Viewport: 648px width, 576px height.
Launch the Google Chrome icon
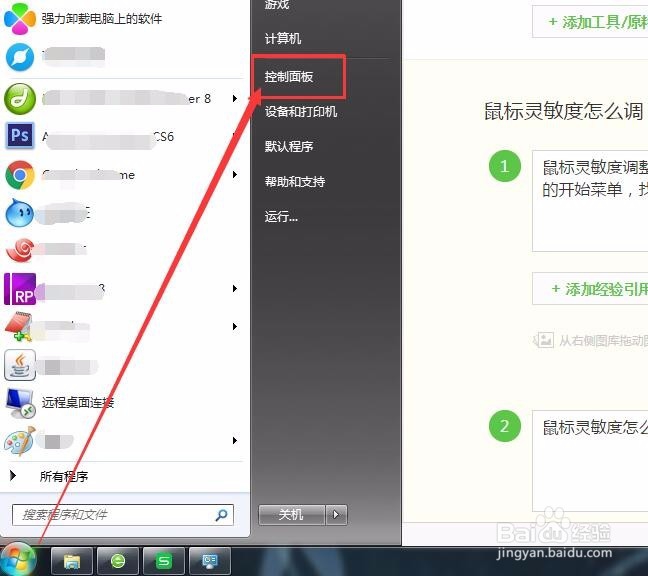(19, 175)
